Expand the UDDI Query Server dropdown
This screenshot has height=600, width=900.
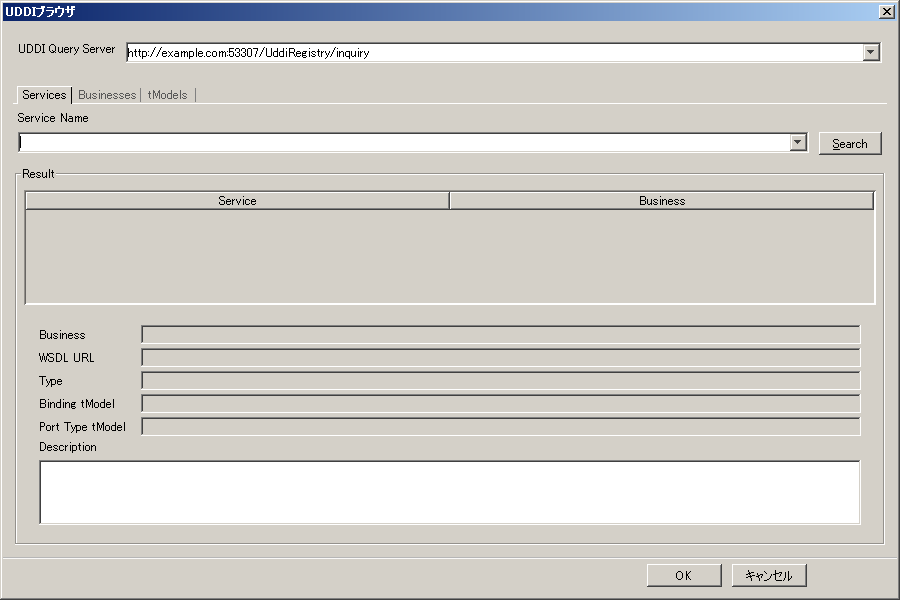pos(871,53)
